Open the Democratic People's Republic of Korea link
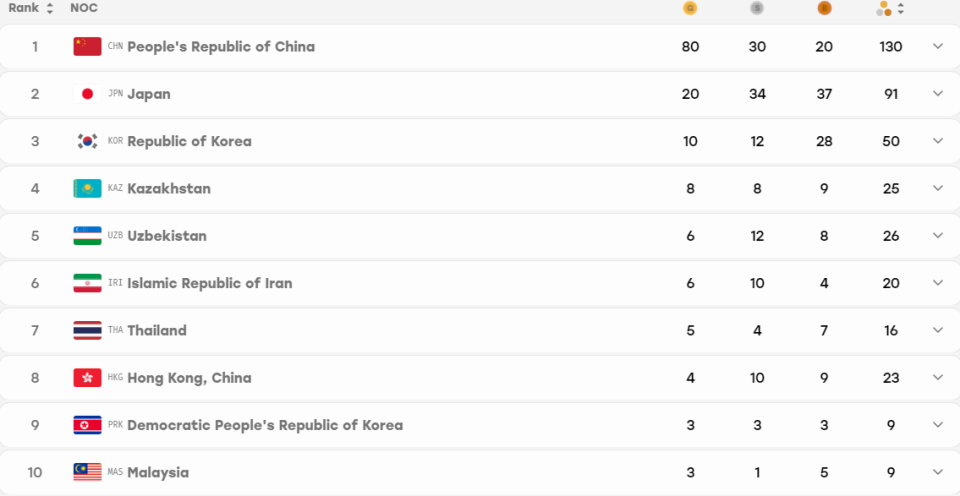The image size is (960, 496). pyautogui.click(x=265, y=425)
